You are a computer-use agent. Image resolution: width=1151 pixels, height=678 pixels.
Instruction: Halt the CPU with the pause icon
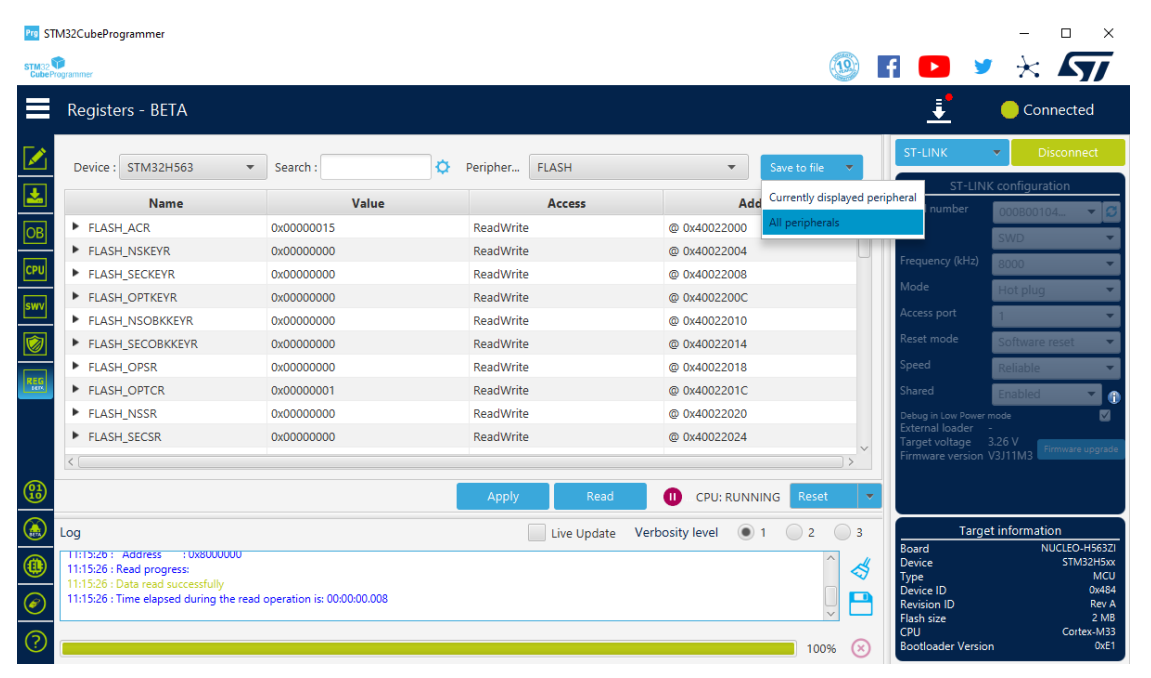(x=672, y=497)
